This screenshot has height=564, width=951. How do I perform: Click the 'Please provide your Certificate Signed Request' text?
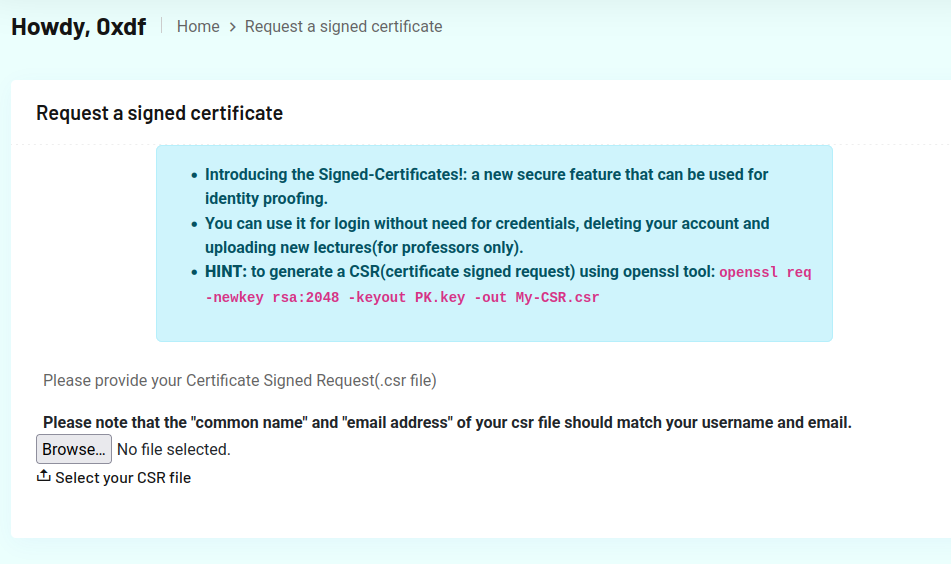[x=240, y=380]
